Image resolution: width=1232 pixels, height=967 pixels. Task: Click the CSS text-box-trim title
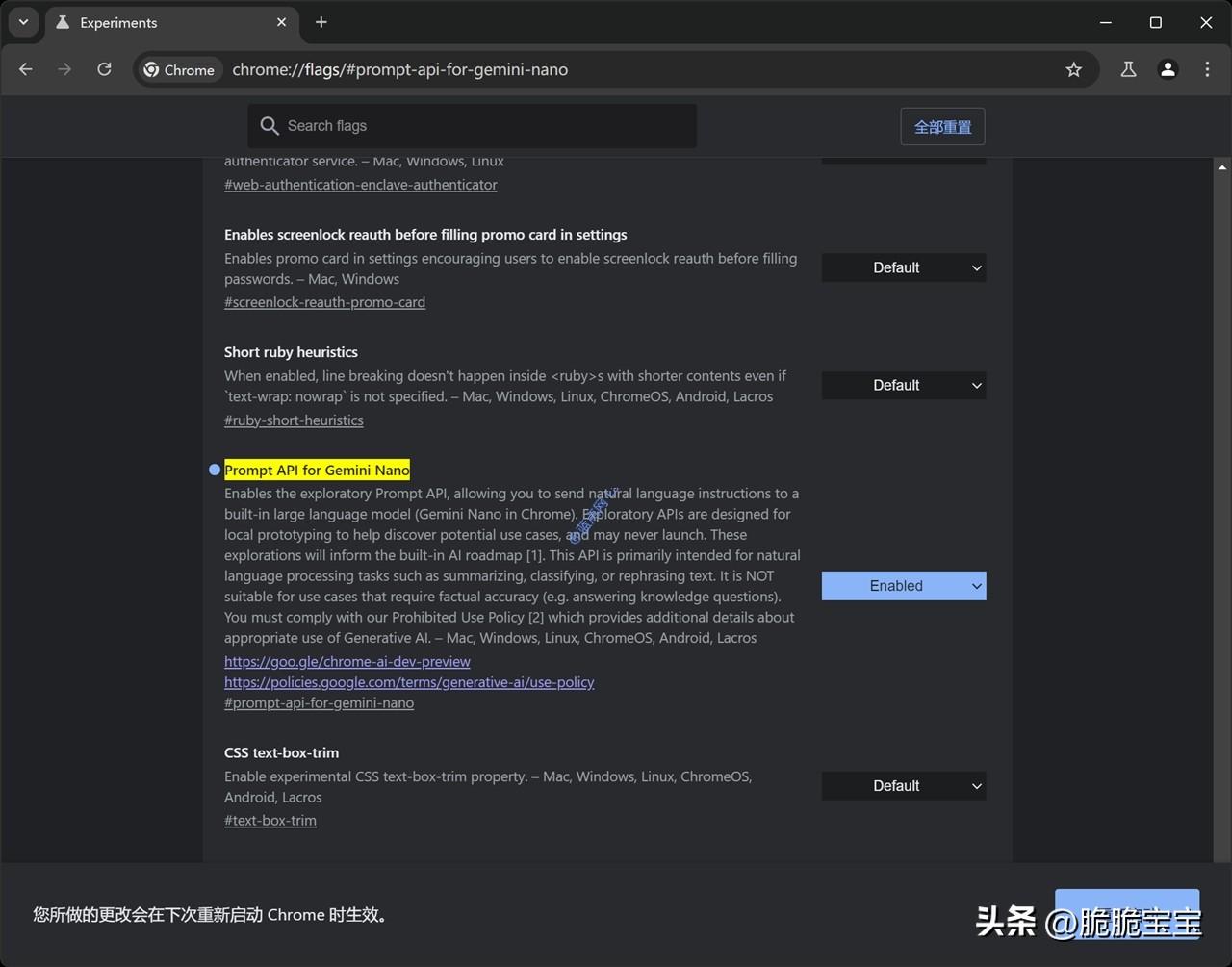281,752
